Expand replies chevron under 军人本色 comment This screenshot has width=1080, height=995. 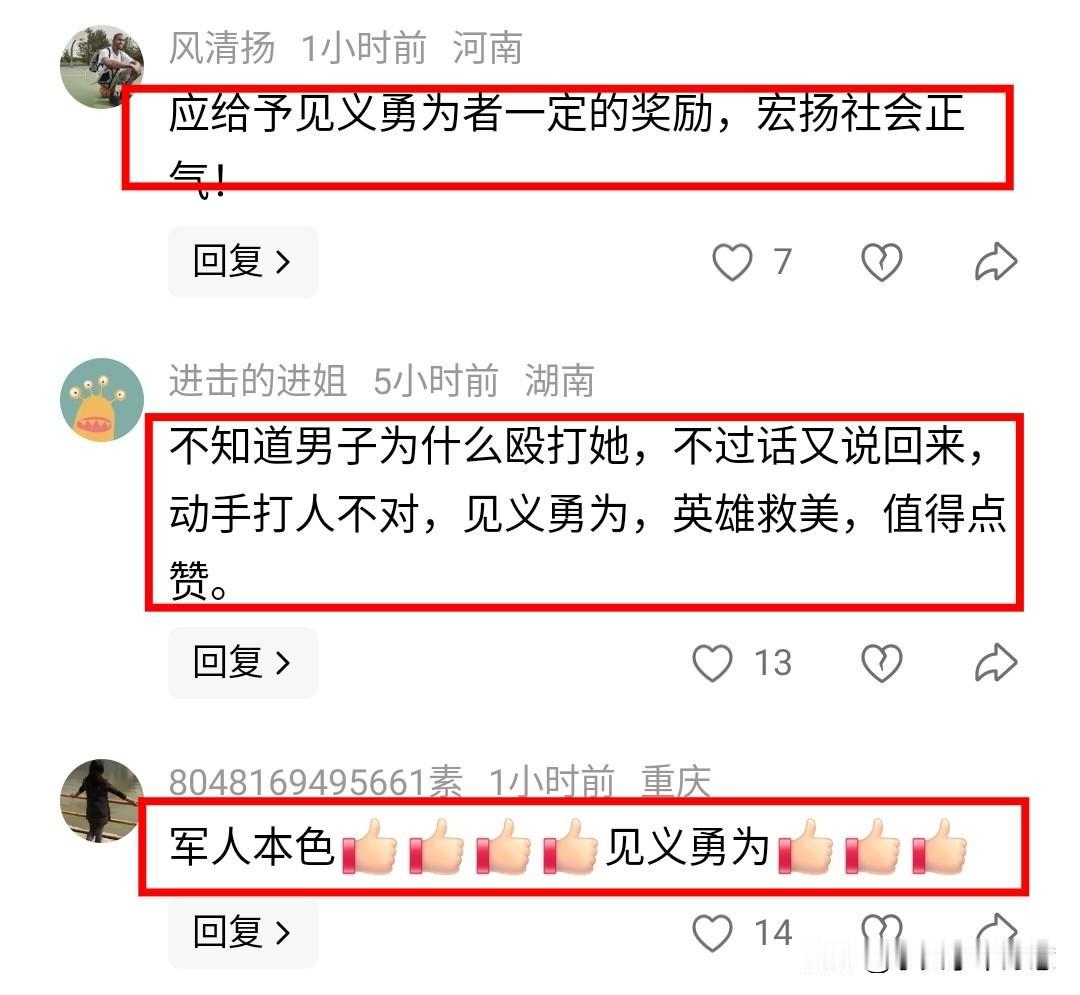click(x=282, y=933)
